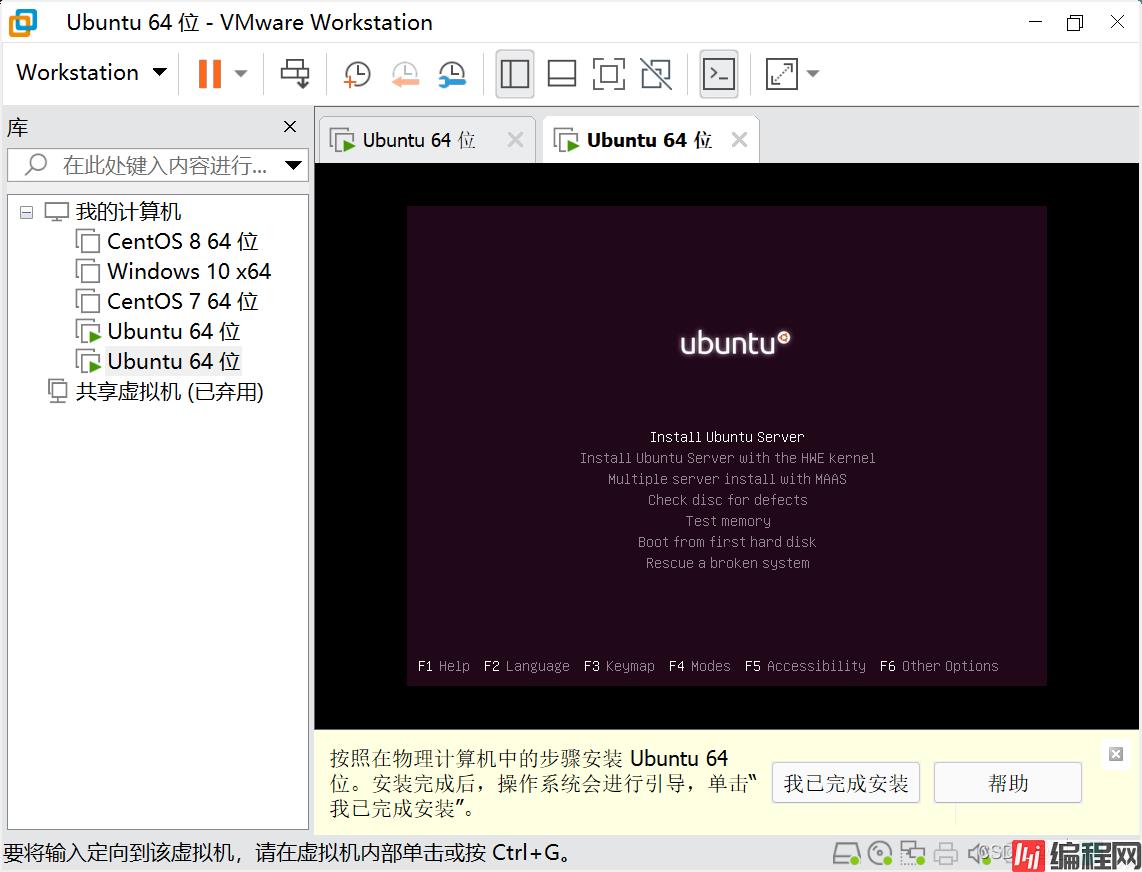Toggle the library sidebar panel view
This screenshot has height=872, width=1142.
coord(515,73)
